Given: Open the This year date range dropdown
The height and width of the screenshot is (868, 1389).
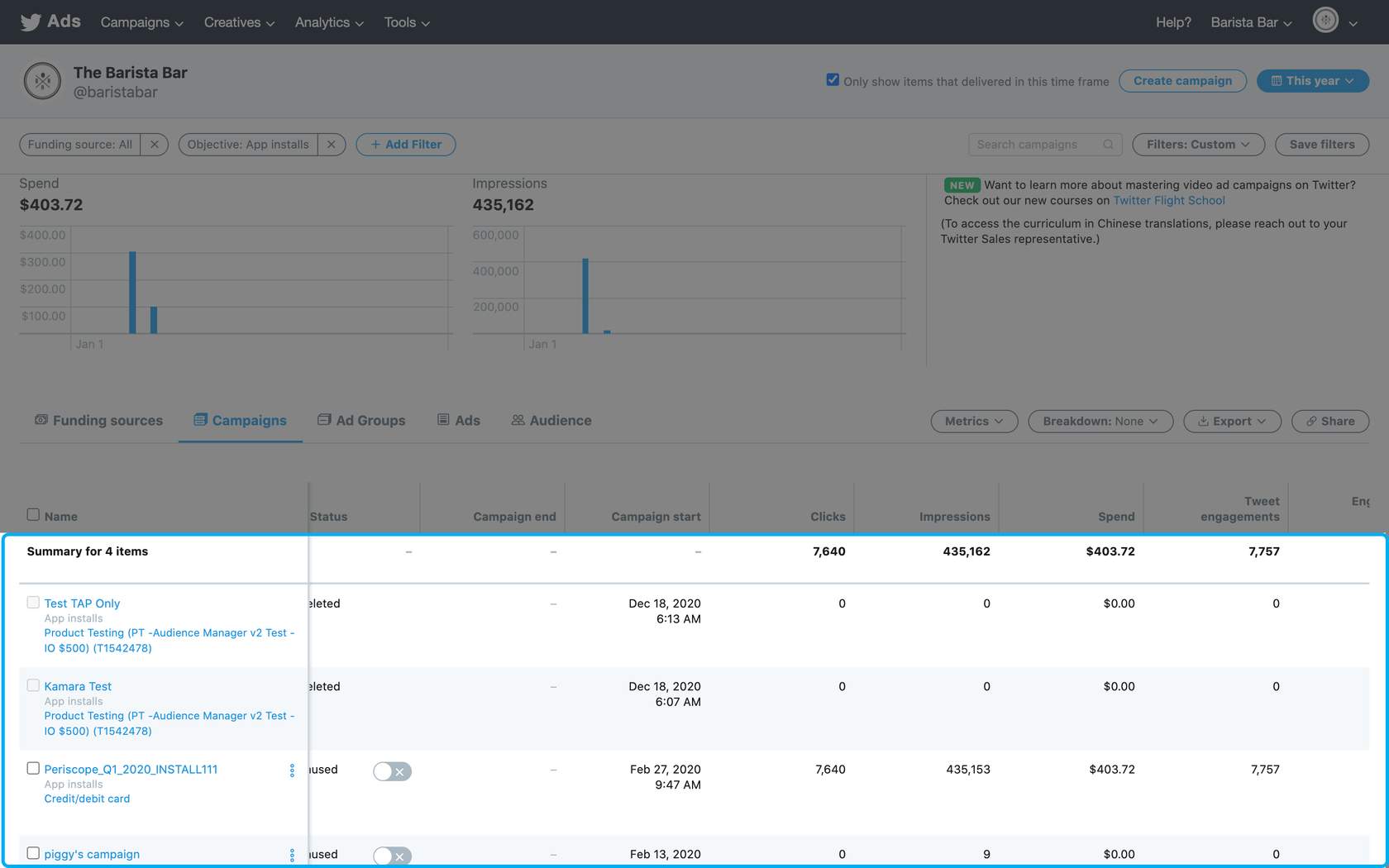Looking at the screenshot, I should (x=1313, y=81).
